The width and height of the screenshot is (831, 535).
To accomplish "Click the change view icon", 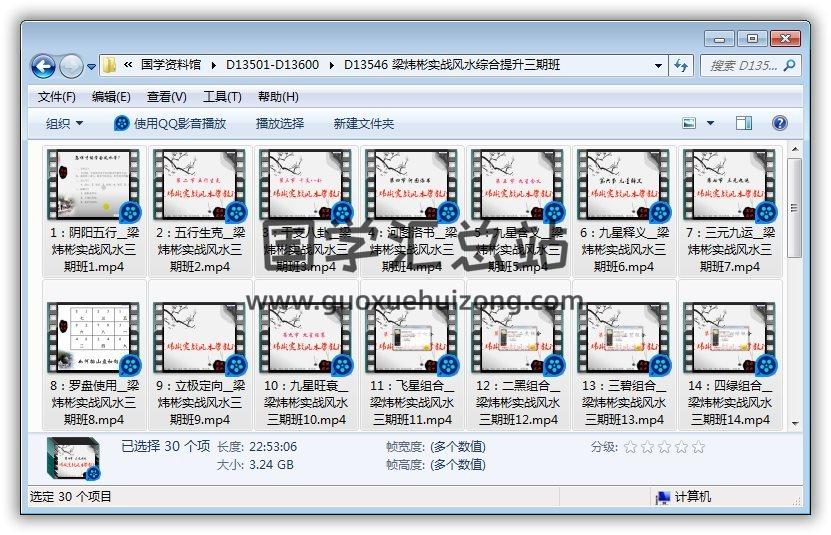I will pyautogui.click(x=690, y=123).
